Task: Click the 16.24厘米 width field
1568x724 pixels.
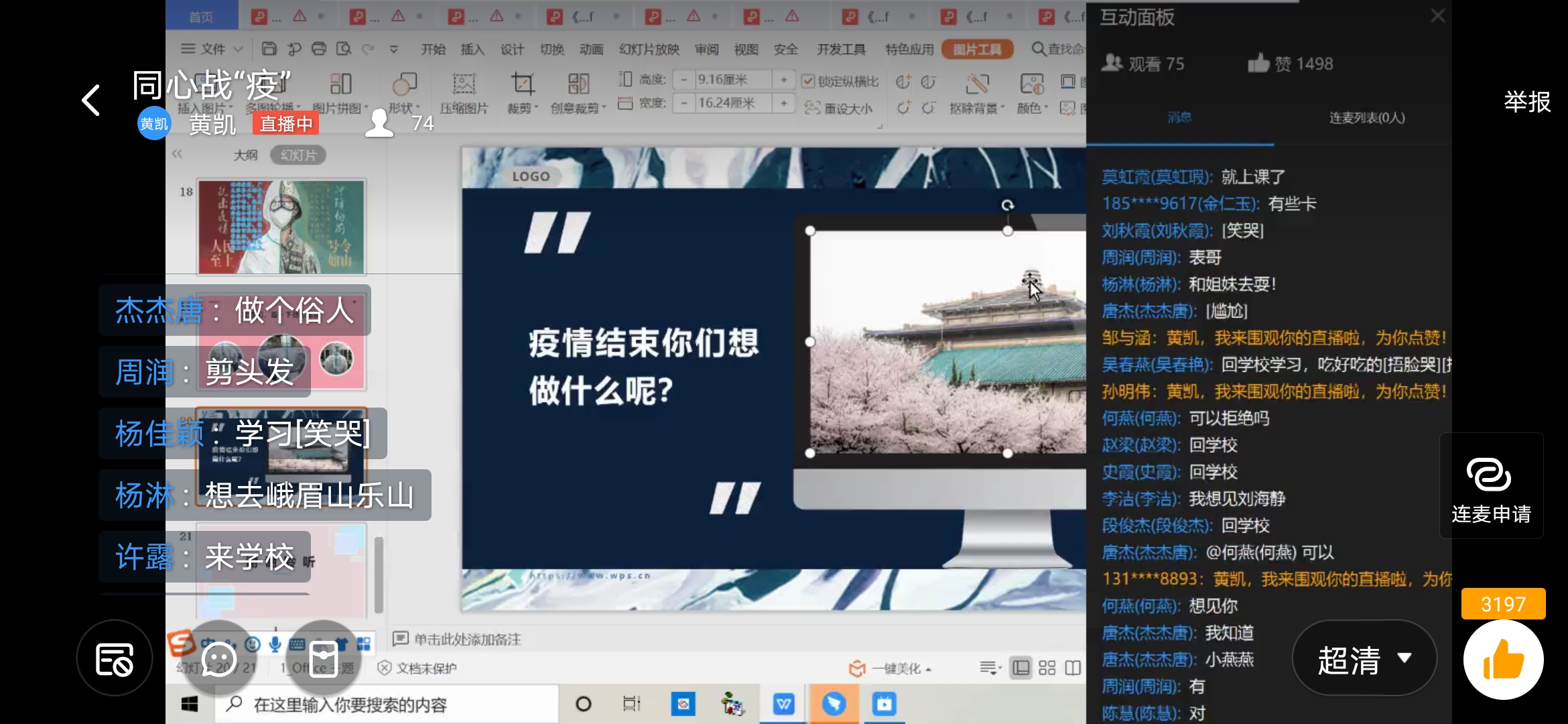Action: click(733, 103)
